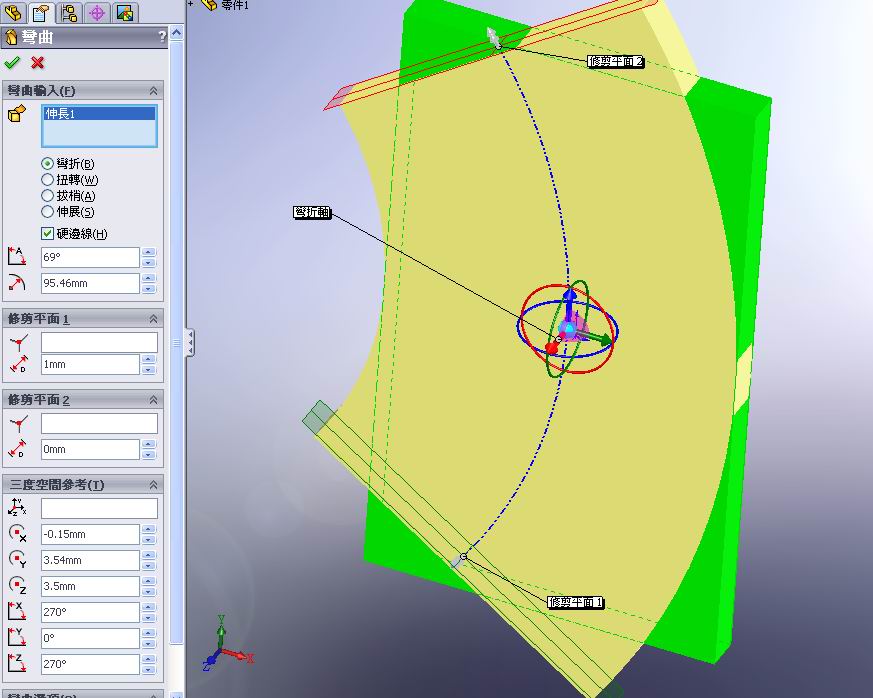Click the Z rotation angle icon
Screen dimensions: 873x698
tap(17, 663)
